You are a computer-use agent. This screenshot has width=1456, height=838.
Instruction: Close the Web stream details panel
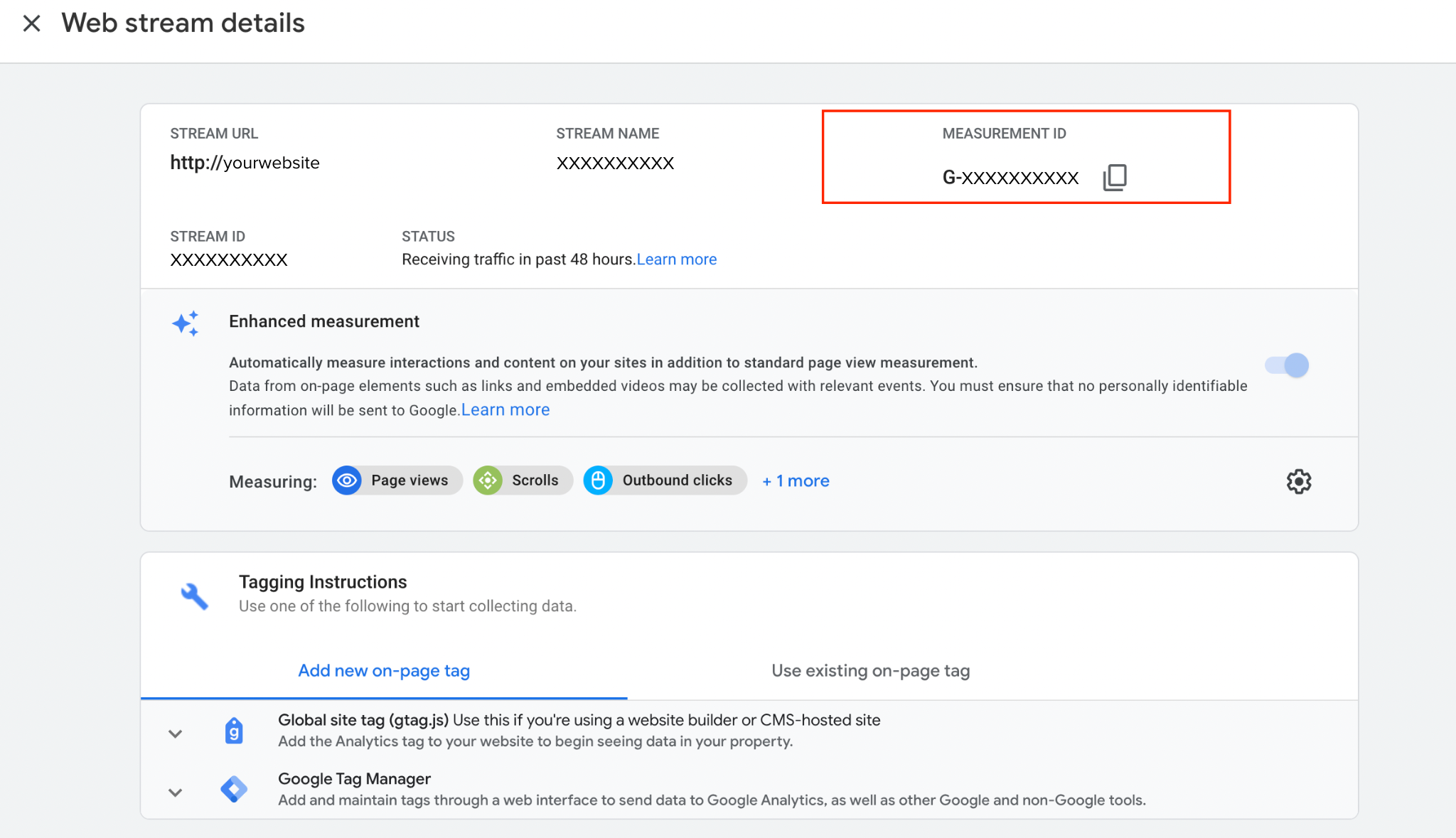32,23
